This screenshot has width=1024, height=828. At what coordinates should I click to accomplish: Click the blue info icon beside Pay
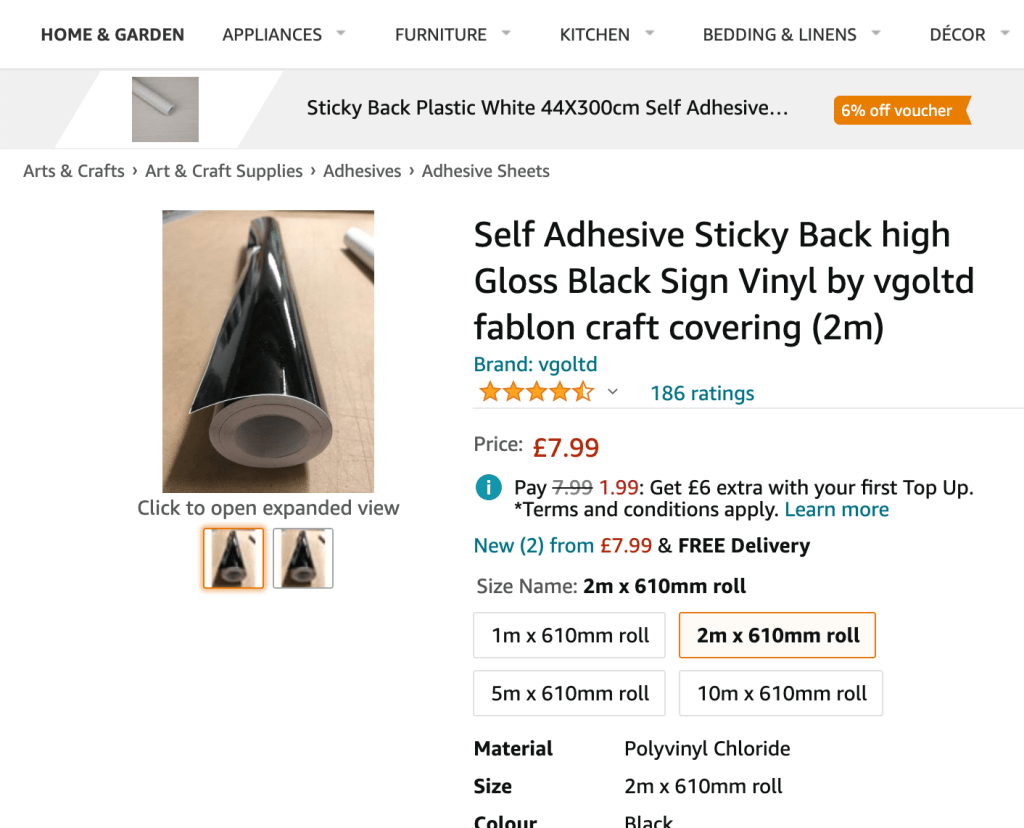coord(488,488)
